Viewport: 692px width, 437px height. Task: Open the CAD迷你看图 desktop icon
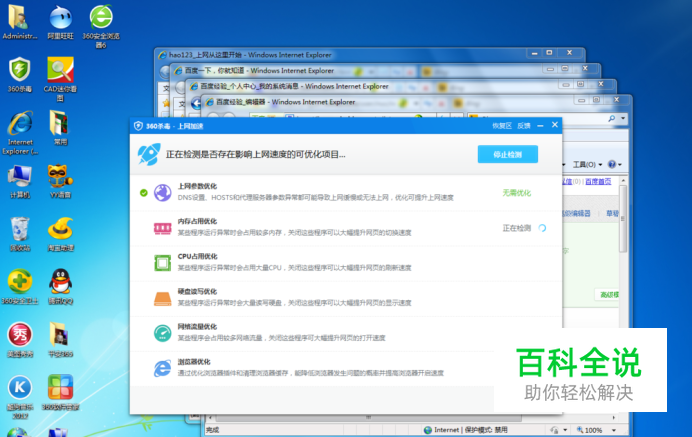[x=60, y=79]
